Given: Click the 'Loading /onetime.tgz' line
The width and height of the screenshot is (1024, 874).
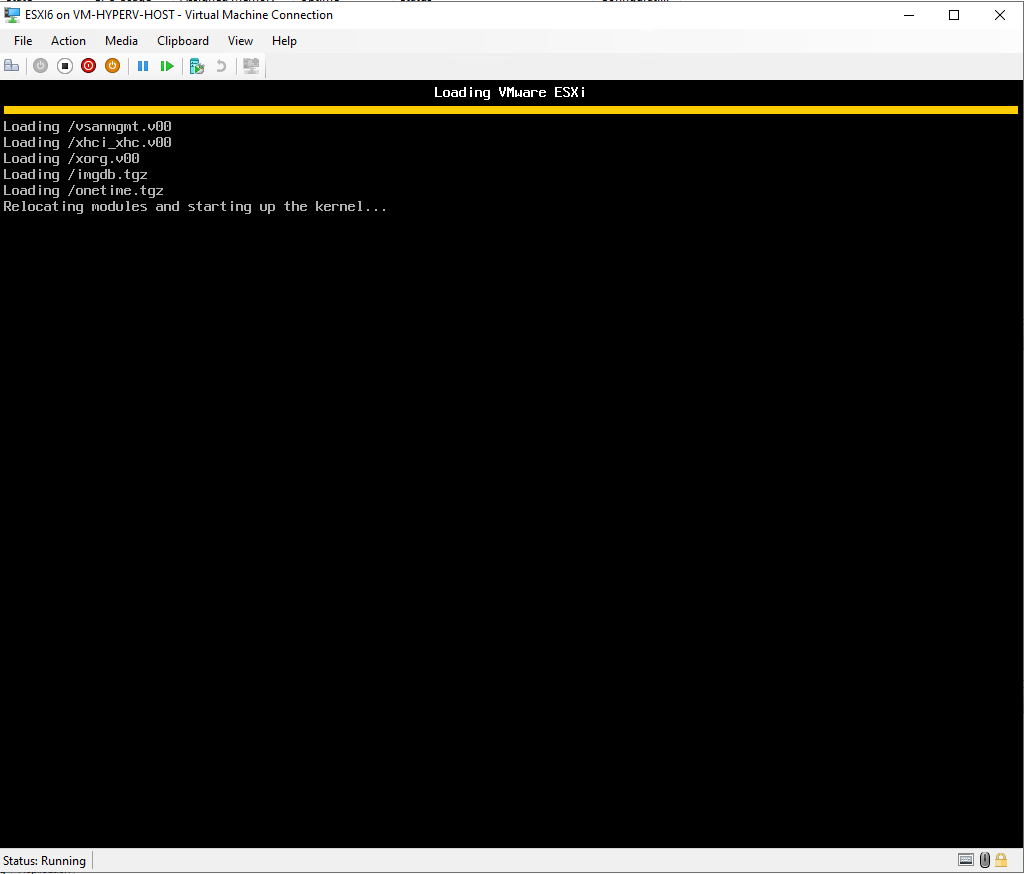Looking at the screenshot, I should coord(84,191).
